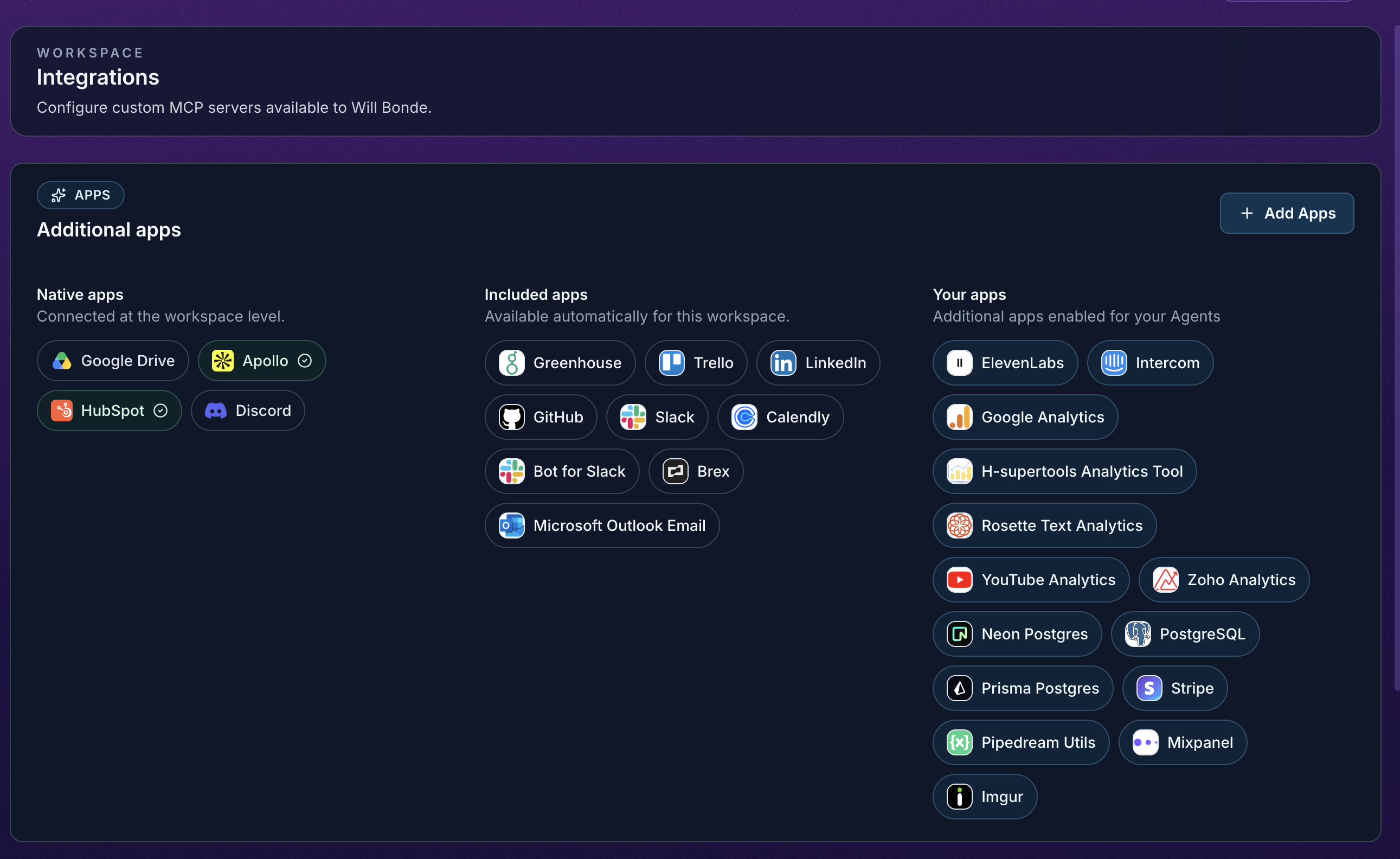Viewport: 1400px width, 859px height.
Task: Click the Imgur chip label
Action: point(1001,797)
